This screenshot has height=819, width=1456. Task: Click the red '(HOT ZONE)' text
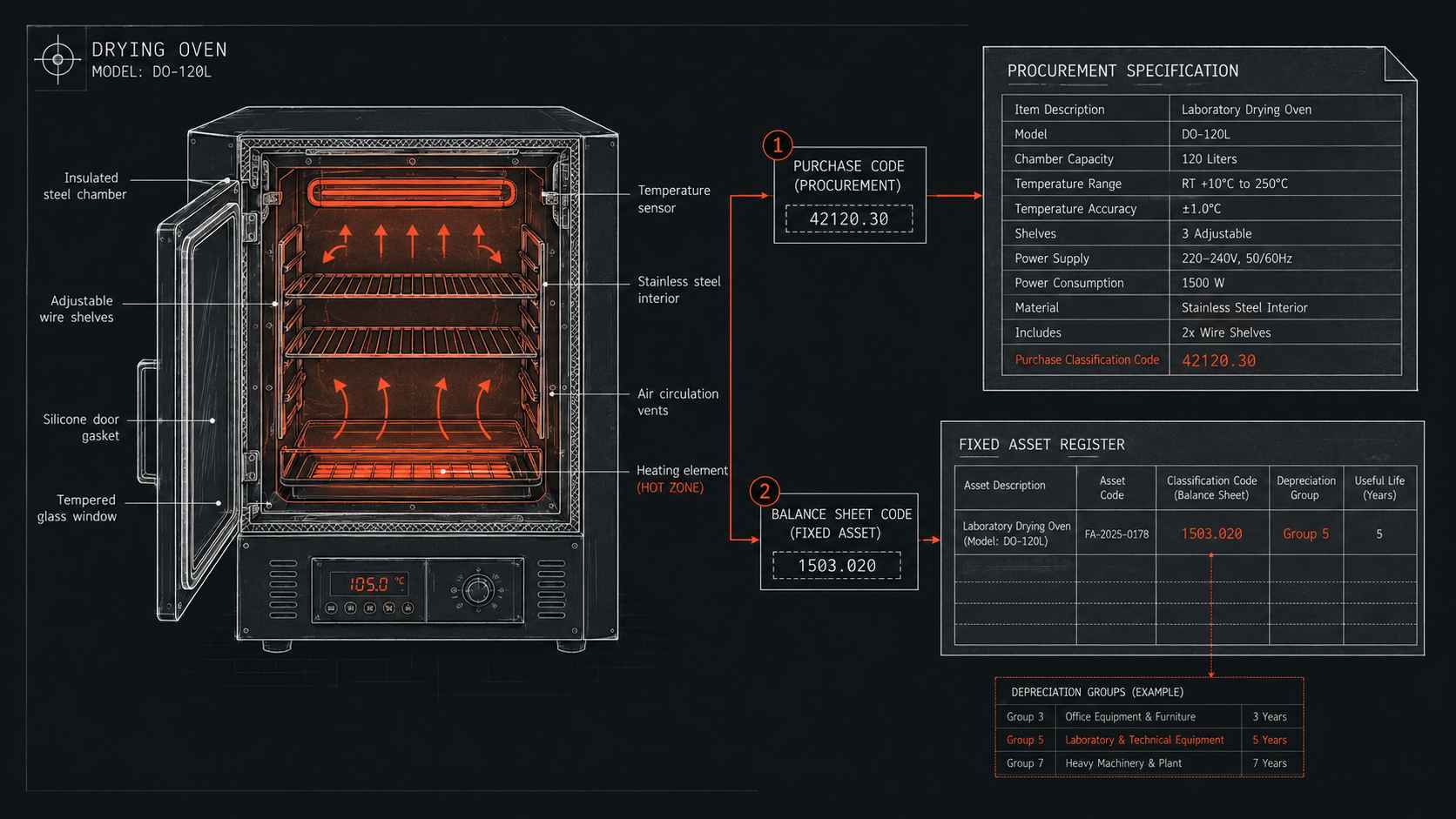point(670,487)
